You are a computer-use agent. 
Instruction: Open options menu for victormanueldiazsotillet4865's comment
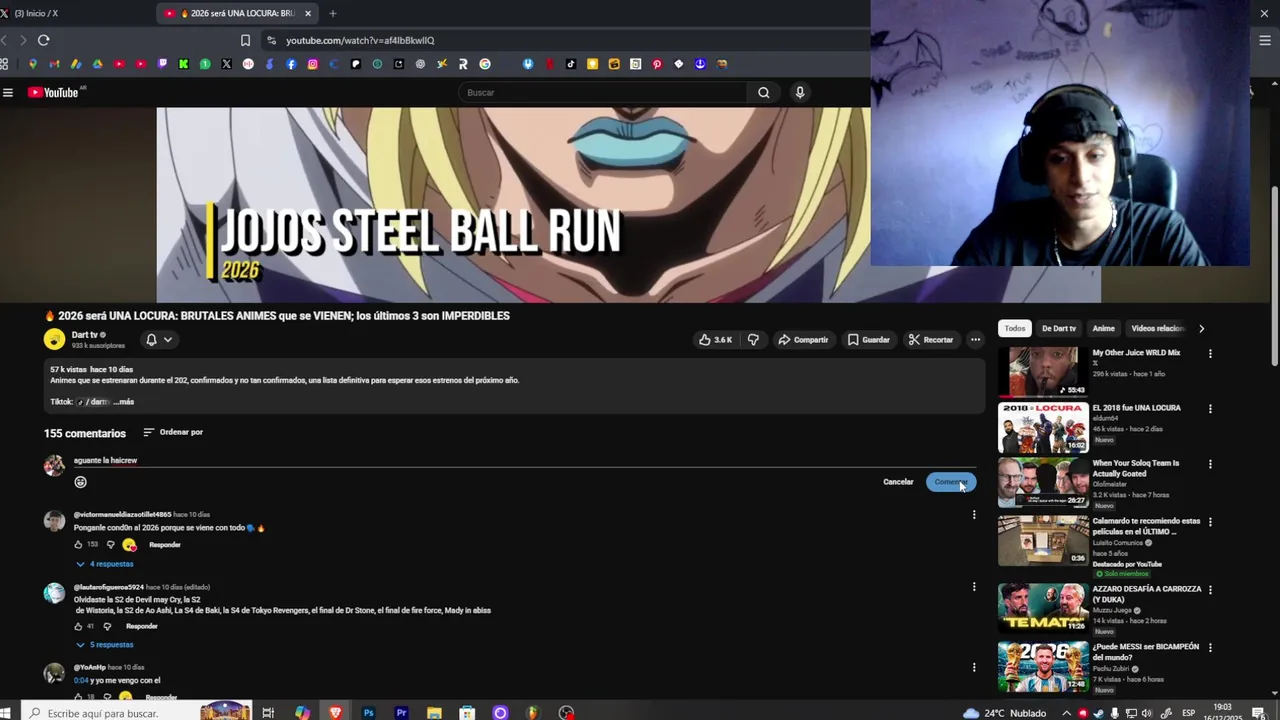point(974,515)
